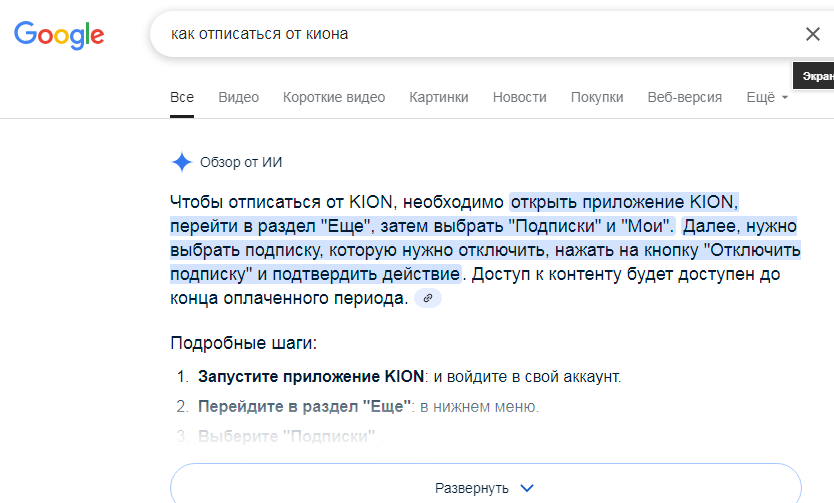Clear the search query with X icon
The width and height of the screenshot is (834, 503).
pos(812,34)
